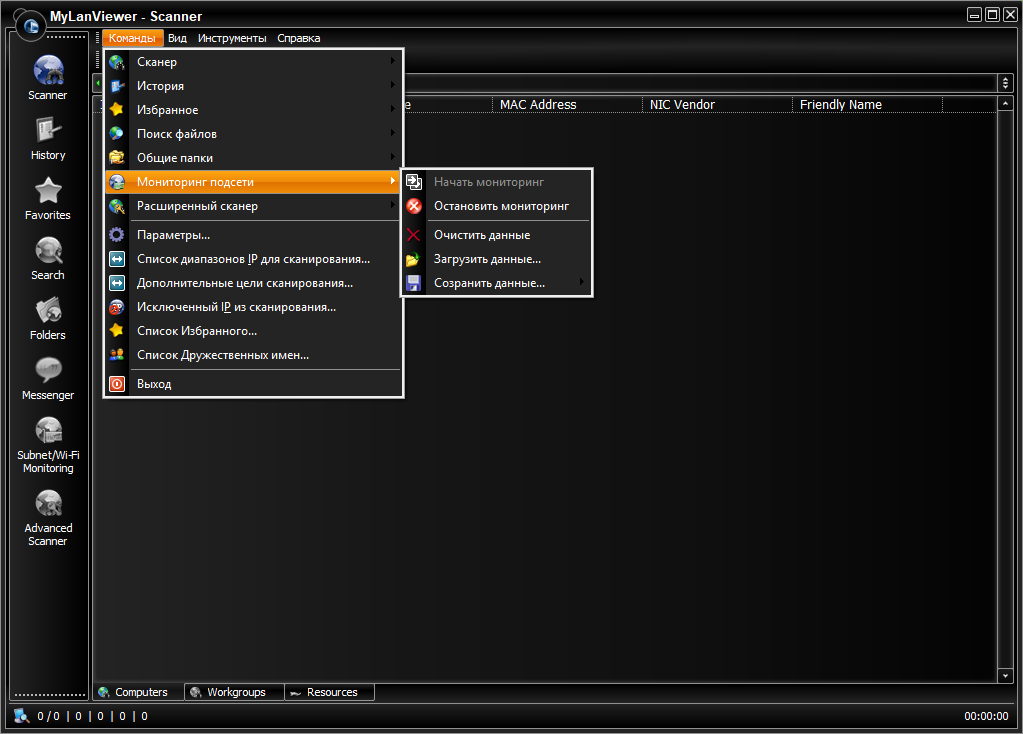
Task: Click the red Выход power icon
Action: click(x=117, y=384)
